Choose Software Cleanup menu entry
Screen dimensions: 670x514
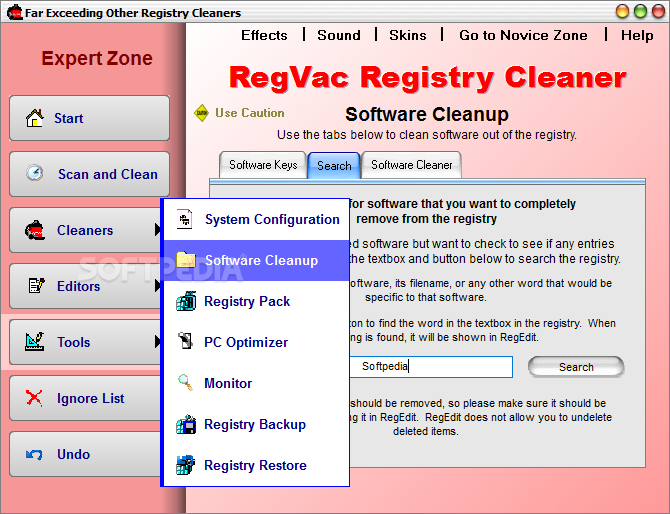pos(257,260)
